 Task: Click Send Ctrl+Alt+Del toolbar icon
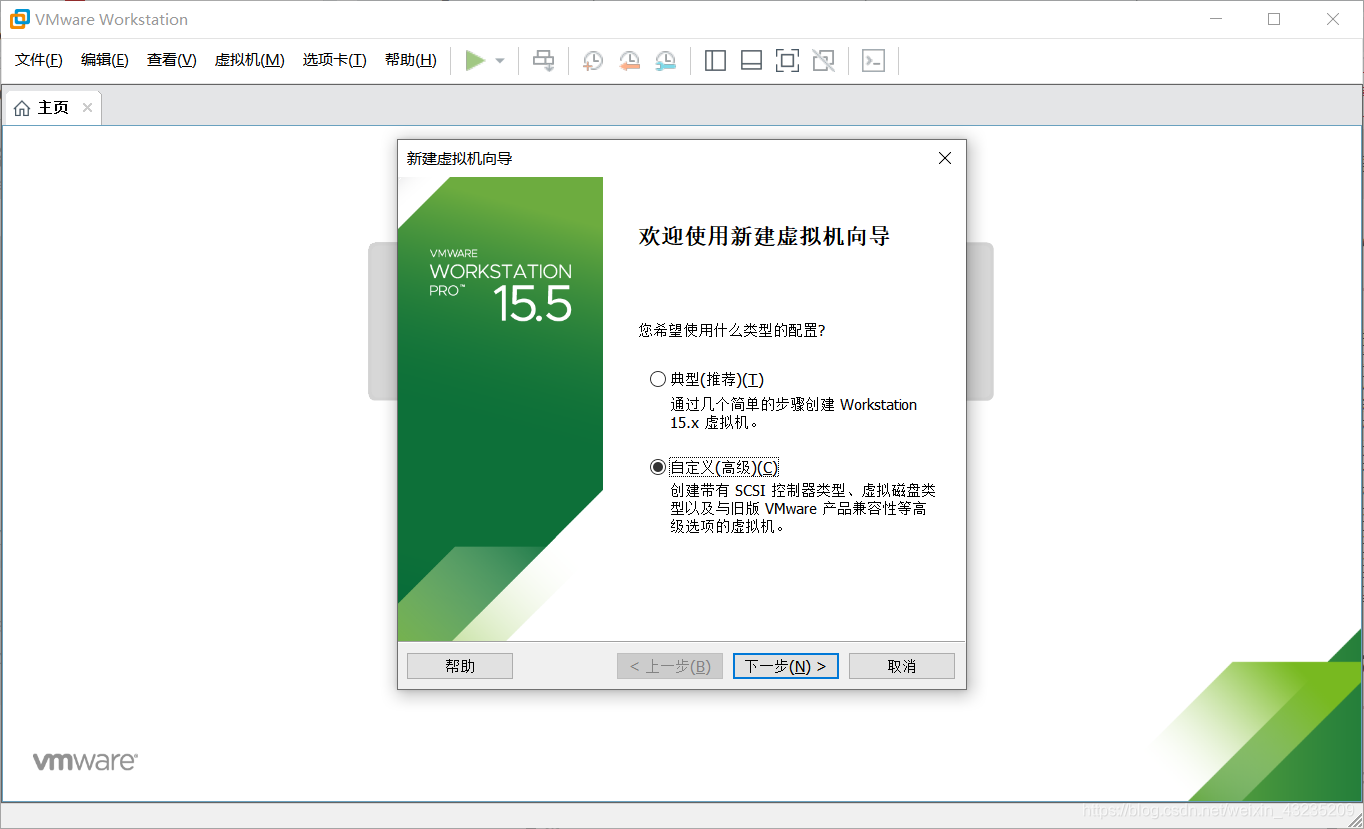coord(543,61)
